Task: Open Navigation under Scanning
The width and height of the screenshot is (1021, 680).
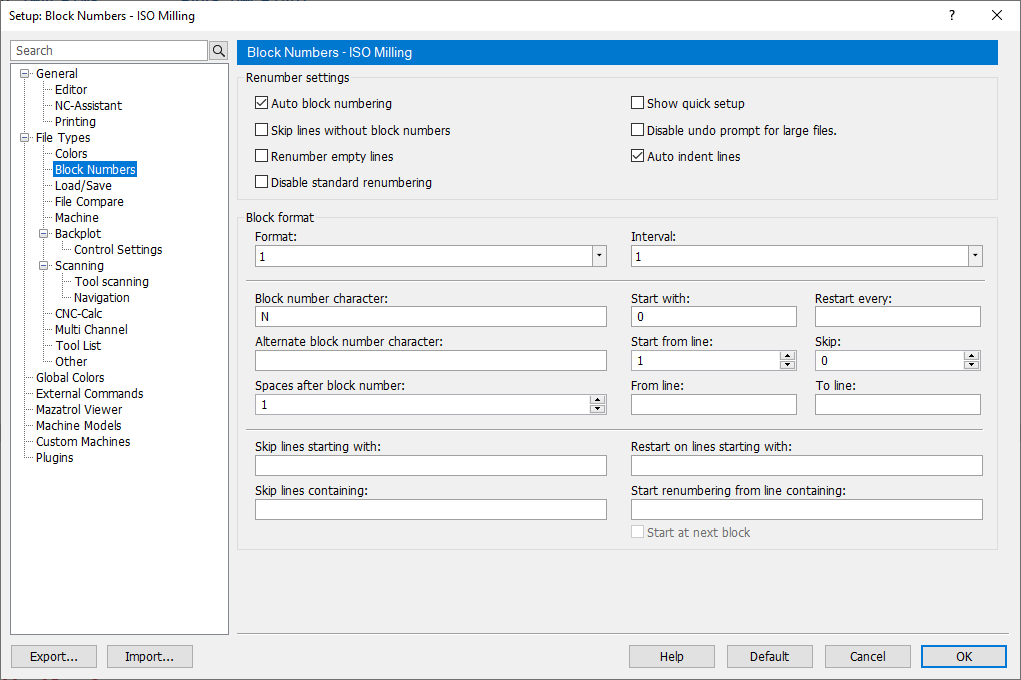Action: (x=102, y=298)
